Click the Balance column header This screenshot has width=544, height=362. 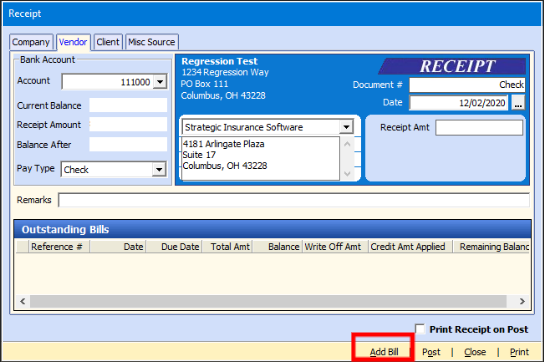(x=278, y=247)
